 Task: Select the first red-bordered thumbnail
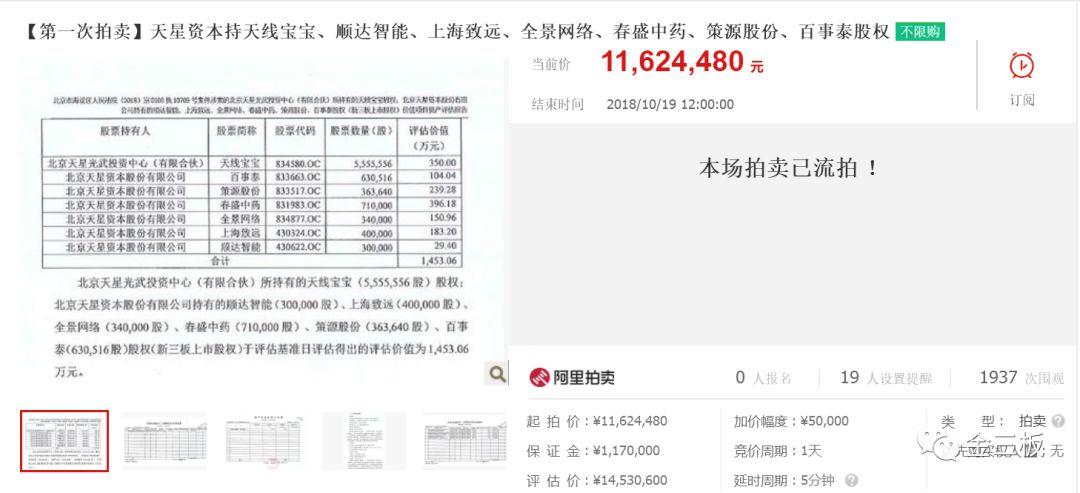[64, 441]
